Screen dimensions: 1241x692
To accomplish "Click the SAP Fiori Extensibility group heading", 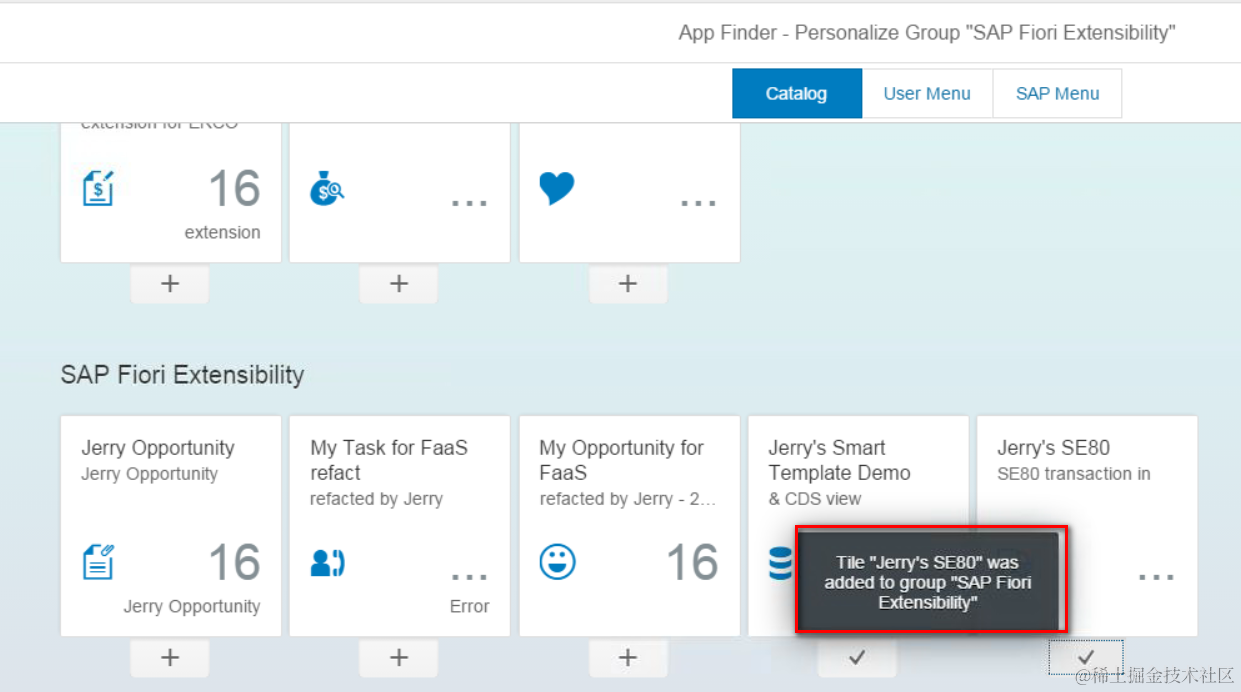I will tap(182, 375).
